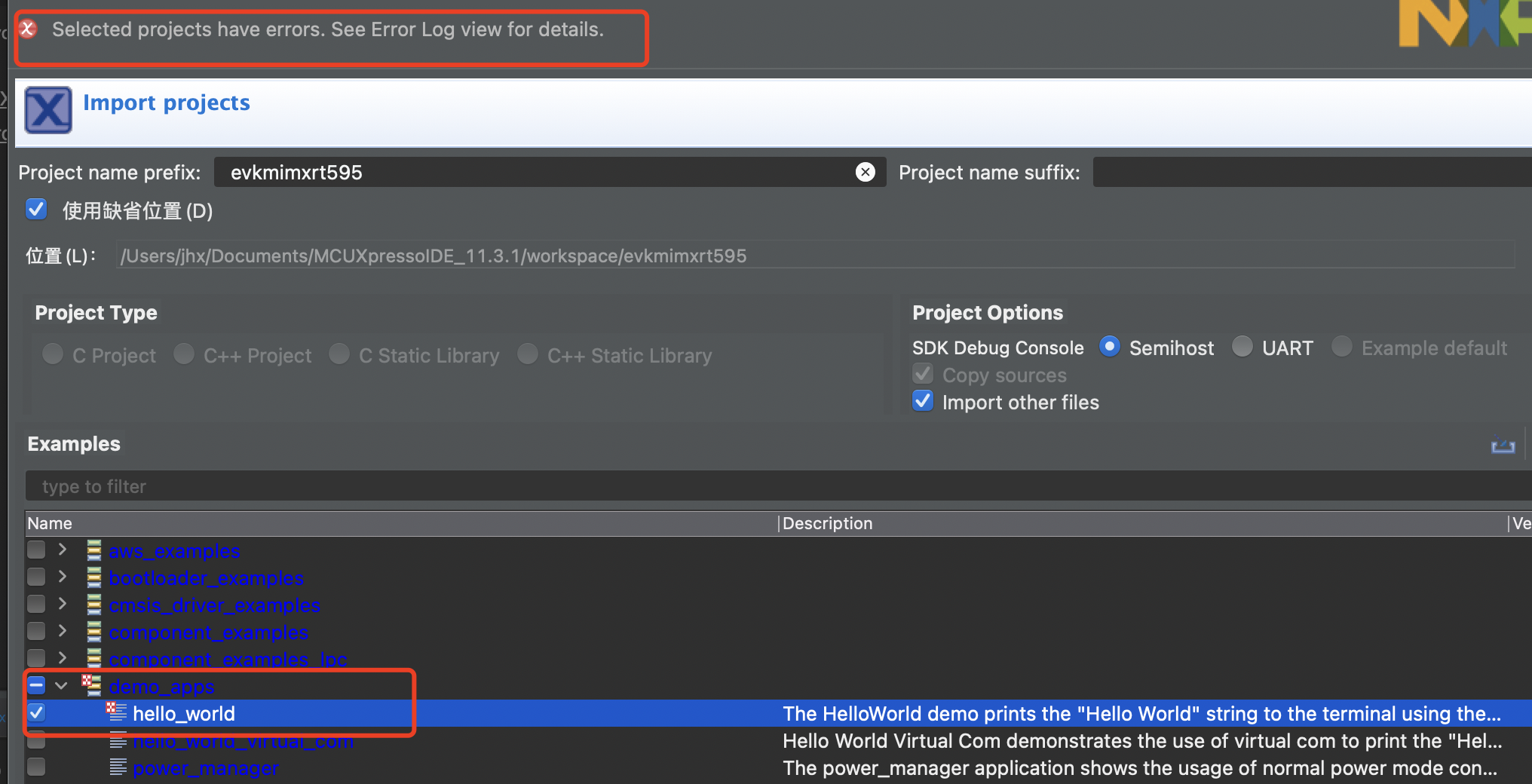Select the hello_world_virtual_com example
The width and height of the screenshot is (1532, 784).
coord(243,741)
